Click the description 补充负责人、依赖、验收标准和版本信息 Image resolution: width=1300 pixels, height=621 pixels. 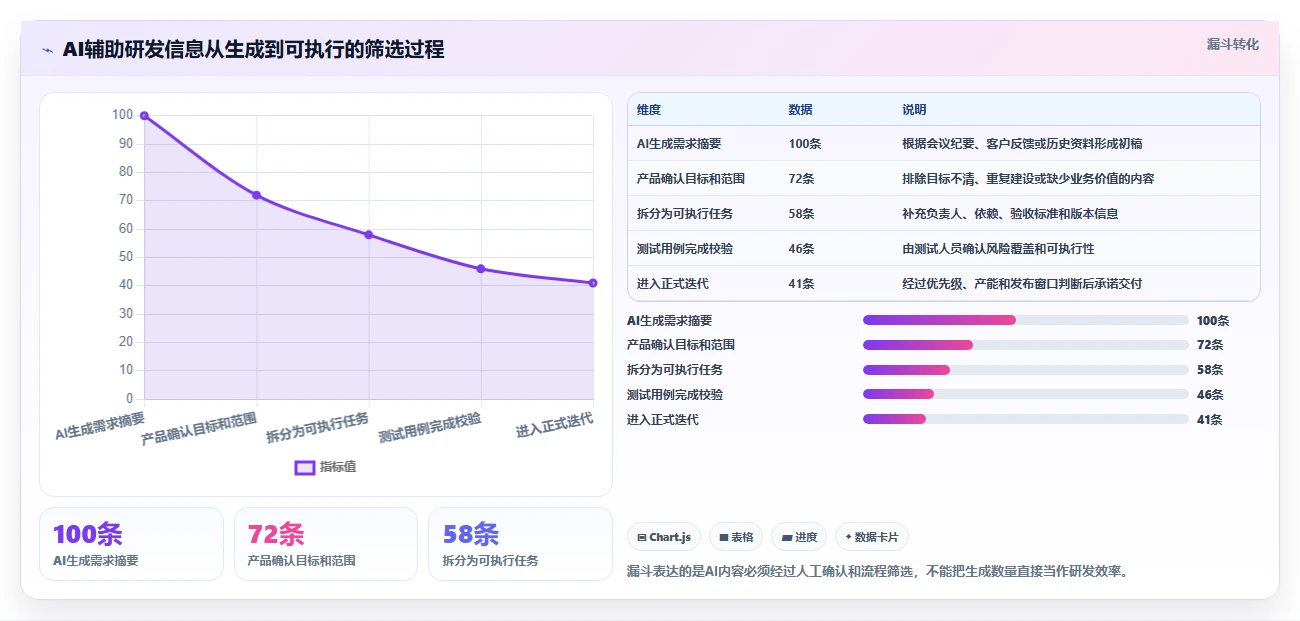pos(1010,214)
